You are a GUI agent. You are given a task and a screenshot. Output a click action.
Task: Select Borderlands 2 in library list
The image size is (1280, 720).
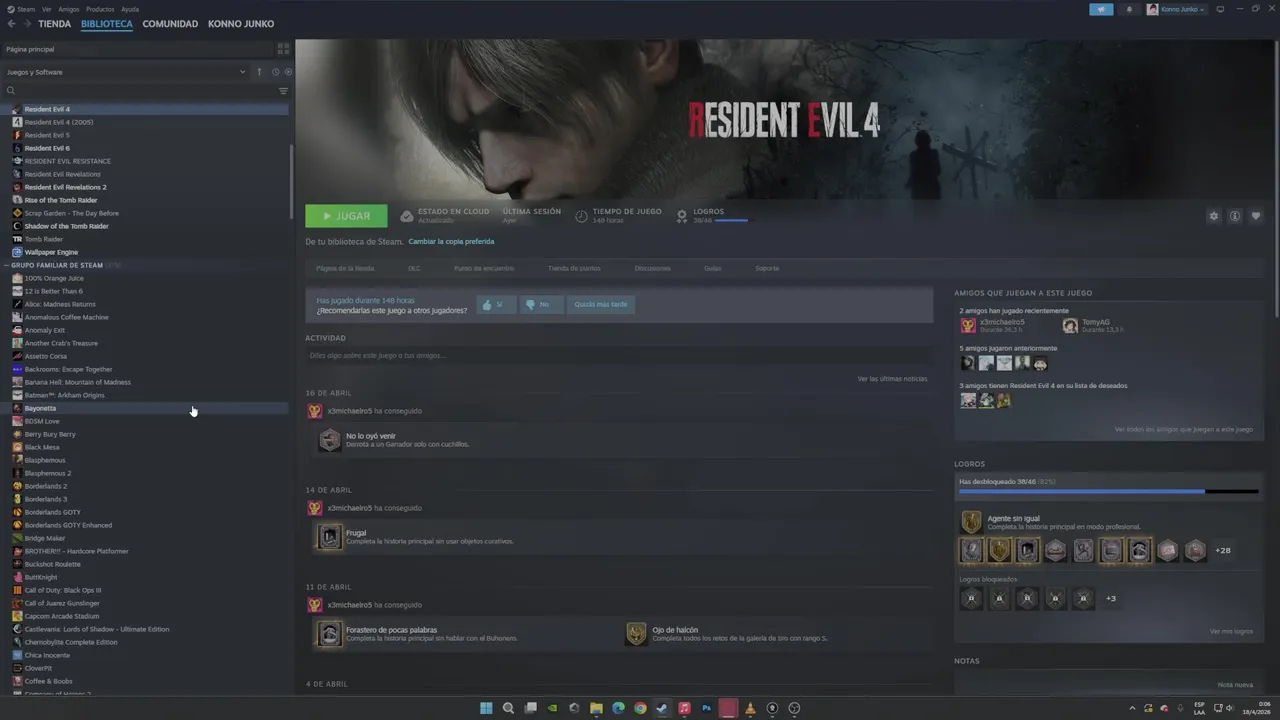pos(145,486)
